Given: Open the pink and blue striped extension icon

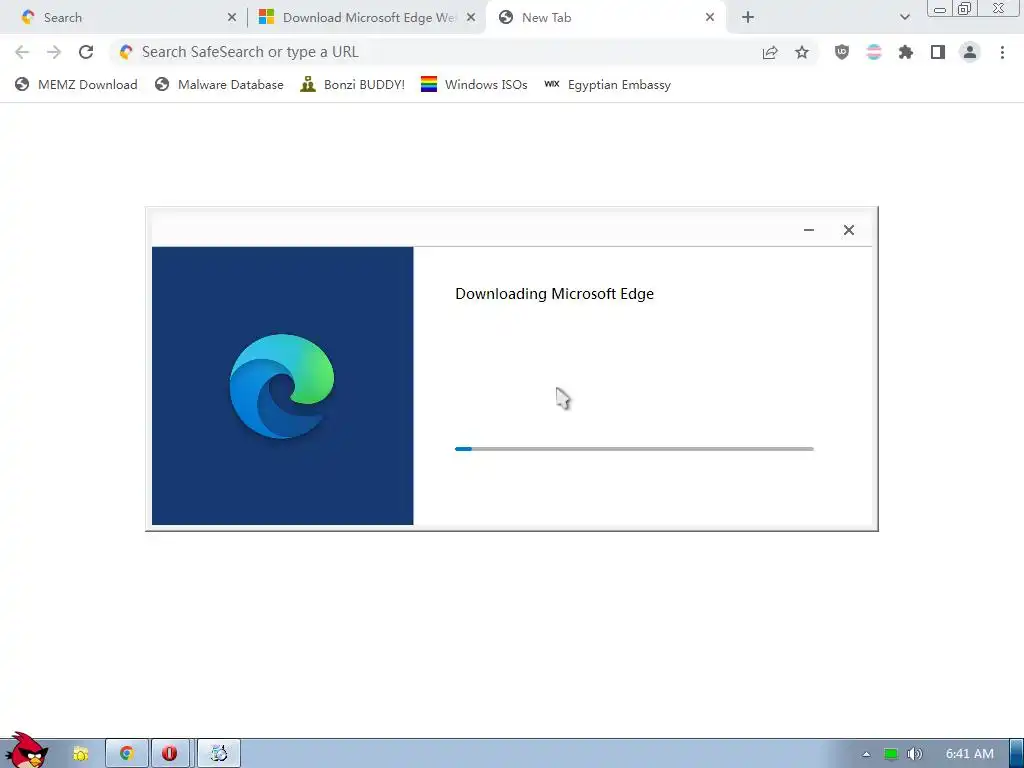Looking at the screenshot, I should (874, 52).
